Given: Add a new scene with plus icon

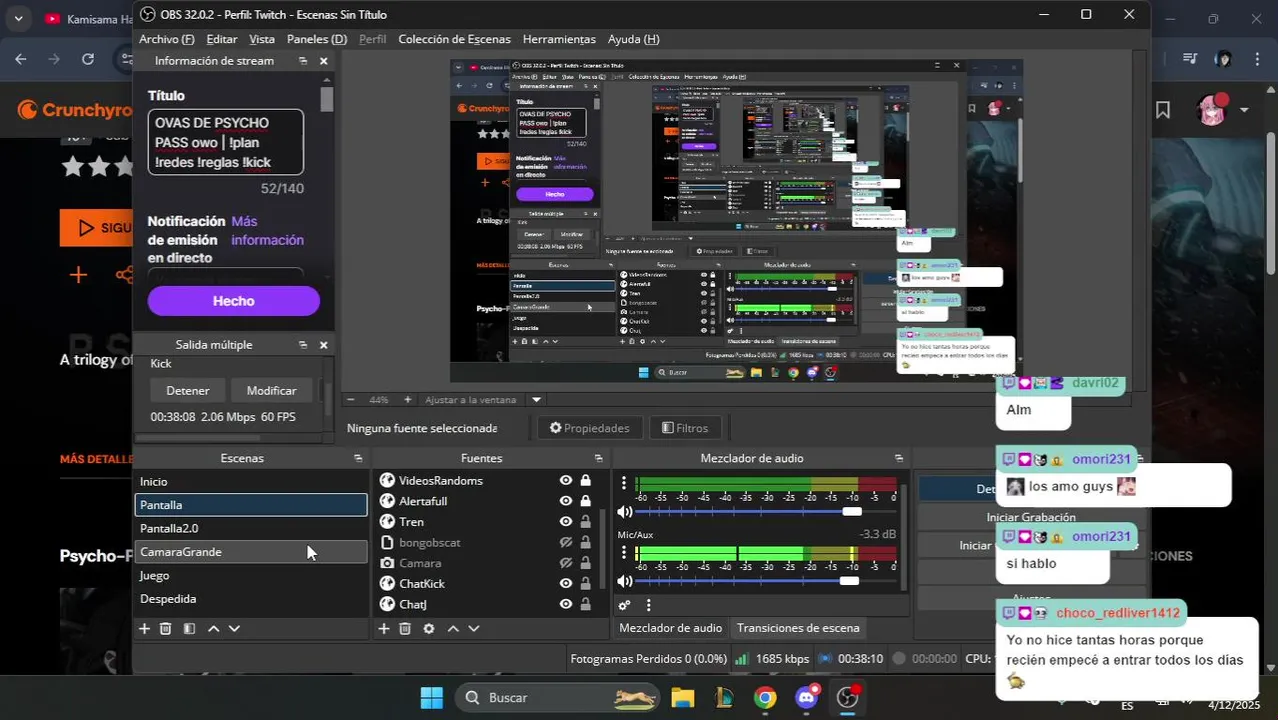Looking at the screenshot, I should 144,629.
